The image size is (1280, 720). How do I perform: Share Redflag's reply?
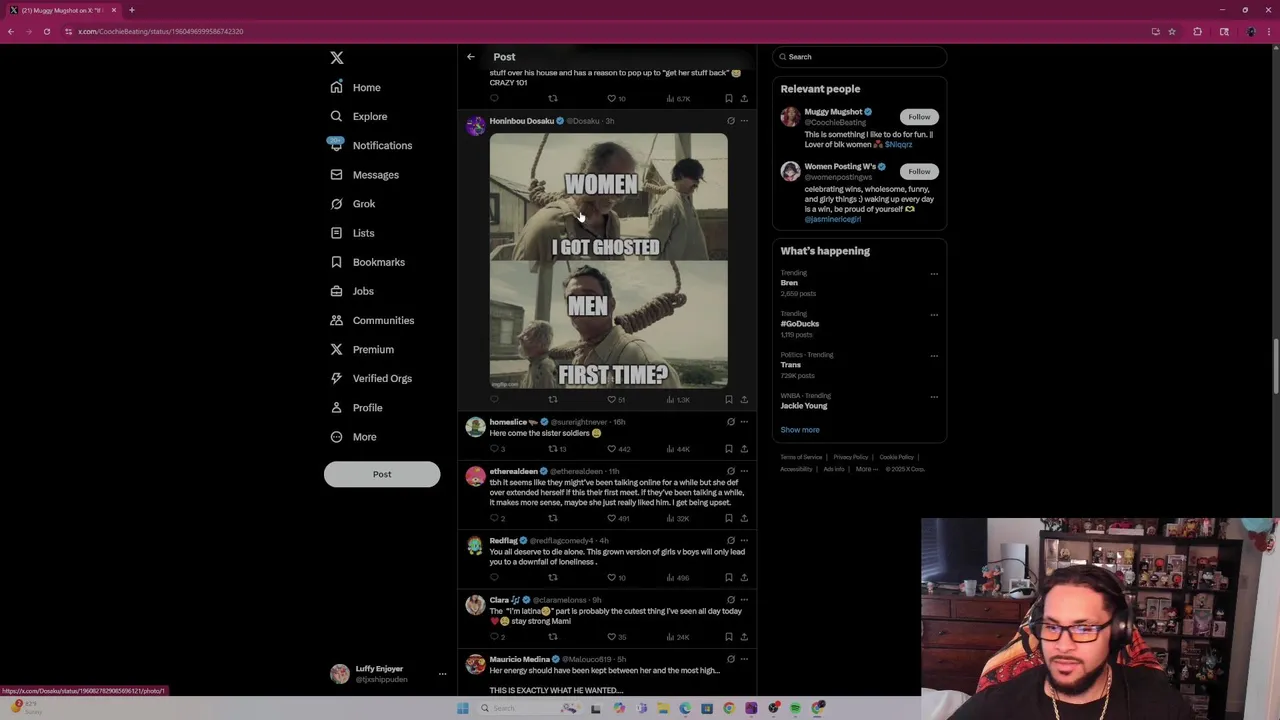pyautogui.click(x=744, y=577)
